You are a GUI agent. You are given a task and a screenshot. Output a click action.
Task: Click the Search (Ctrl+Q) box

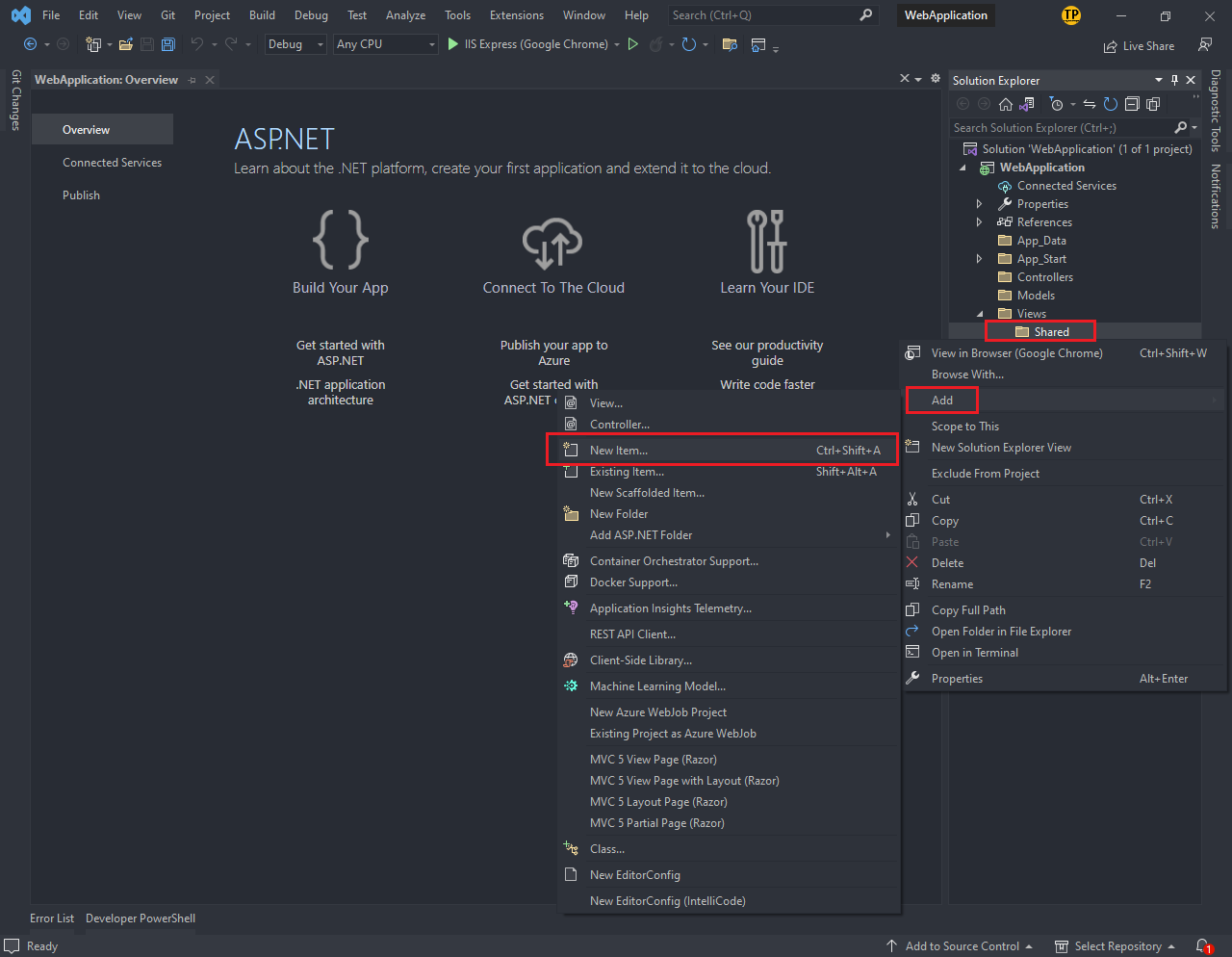(773, 15)
